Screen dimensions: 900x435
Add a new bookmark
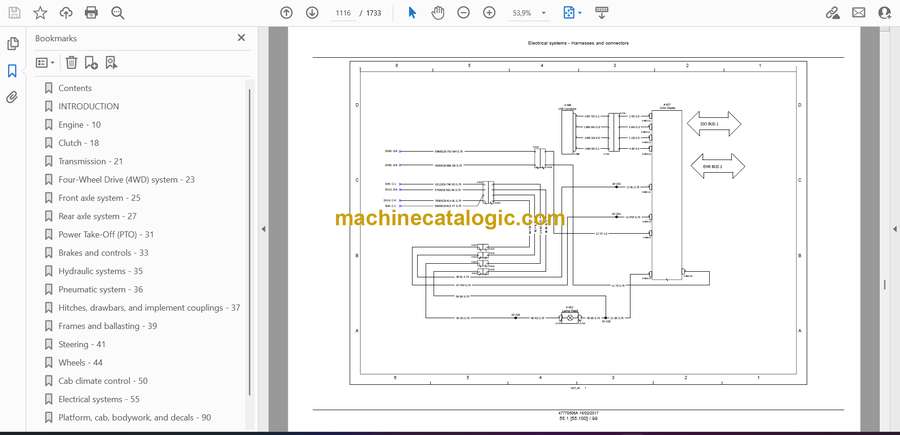pos(91,62)
